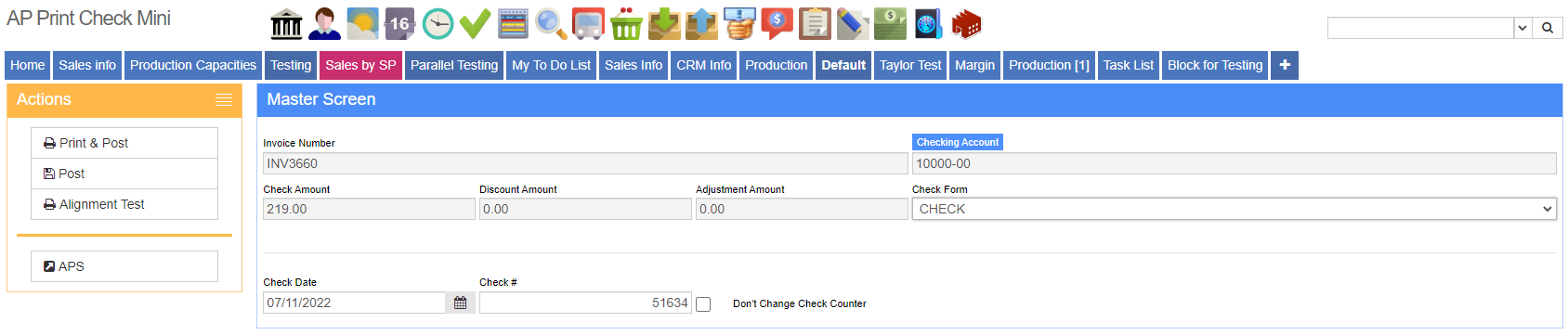
Task: Click the Master Screen panel header
Action: (x=909, y=100)
